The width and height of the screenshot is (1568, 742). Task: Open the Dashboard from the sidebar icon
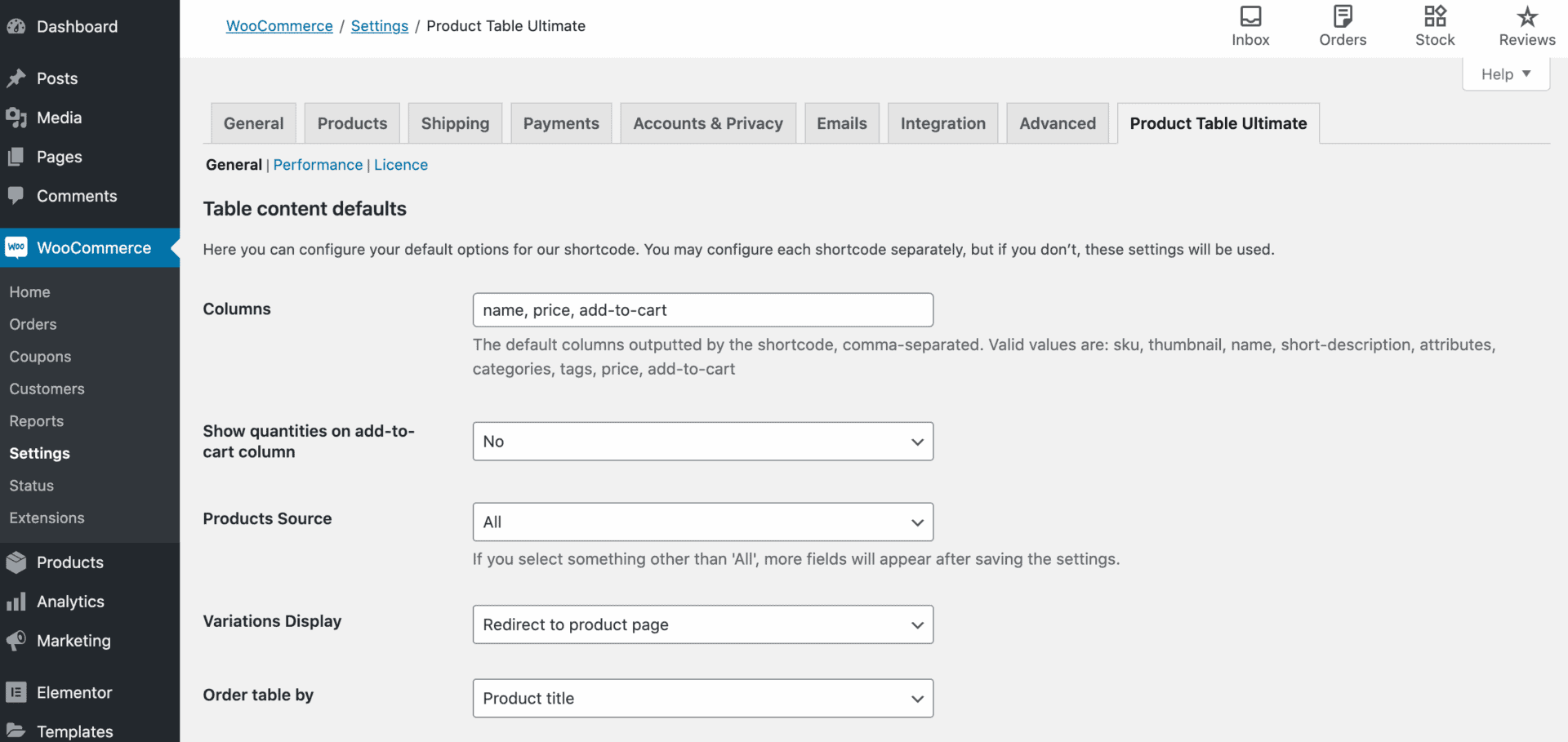[x=16, y=26]
